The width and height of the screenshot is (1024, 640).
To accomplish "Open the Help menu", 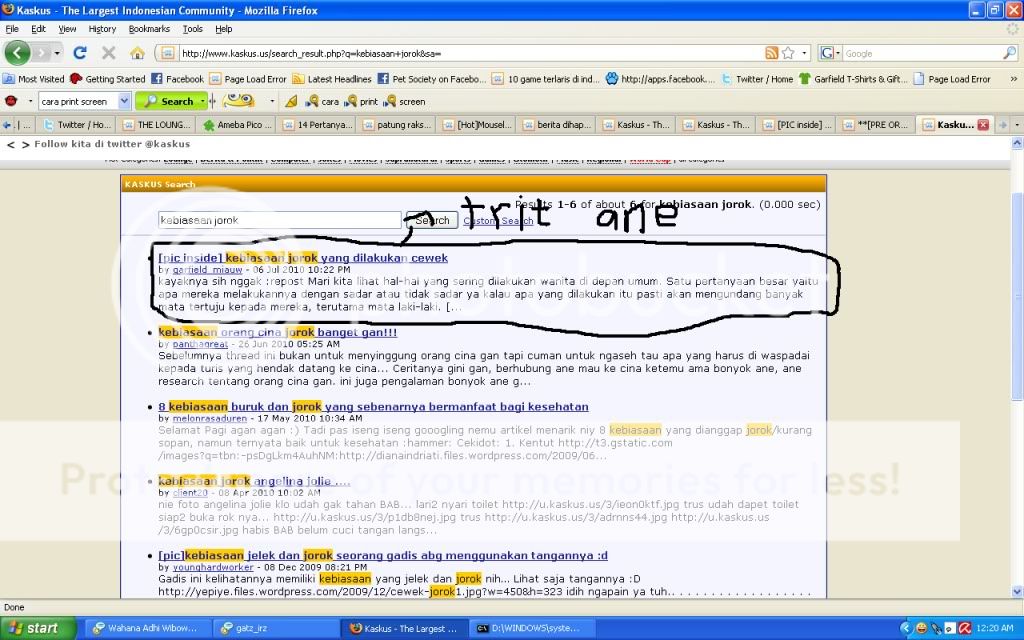I will coord(223,29).
